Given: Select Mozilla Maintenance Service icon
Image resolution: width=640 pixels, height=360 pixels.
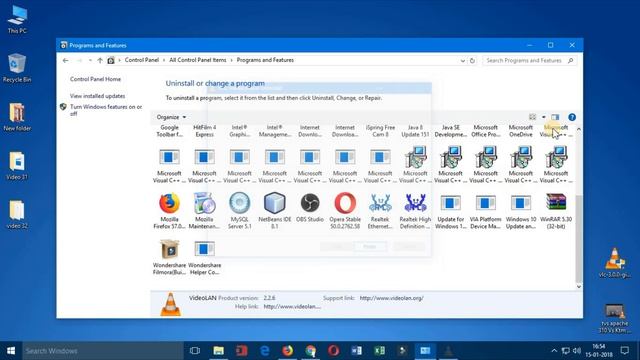Looking at the screenshot, I should 204,211.
